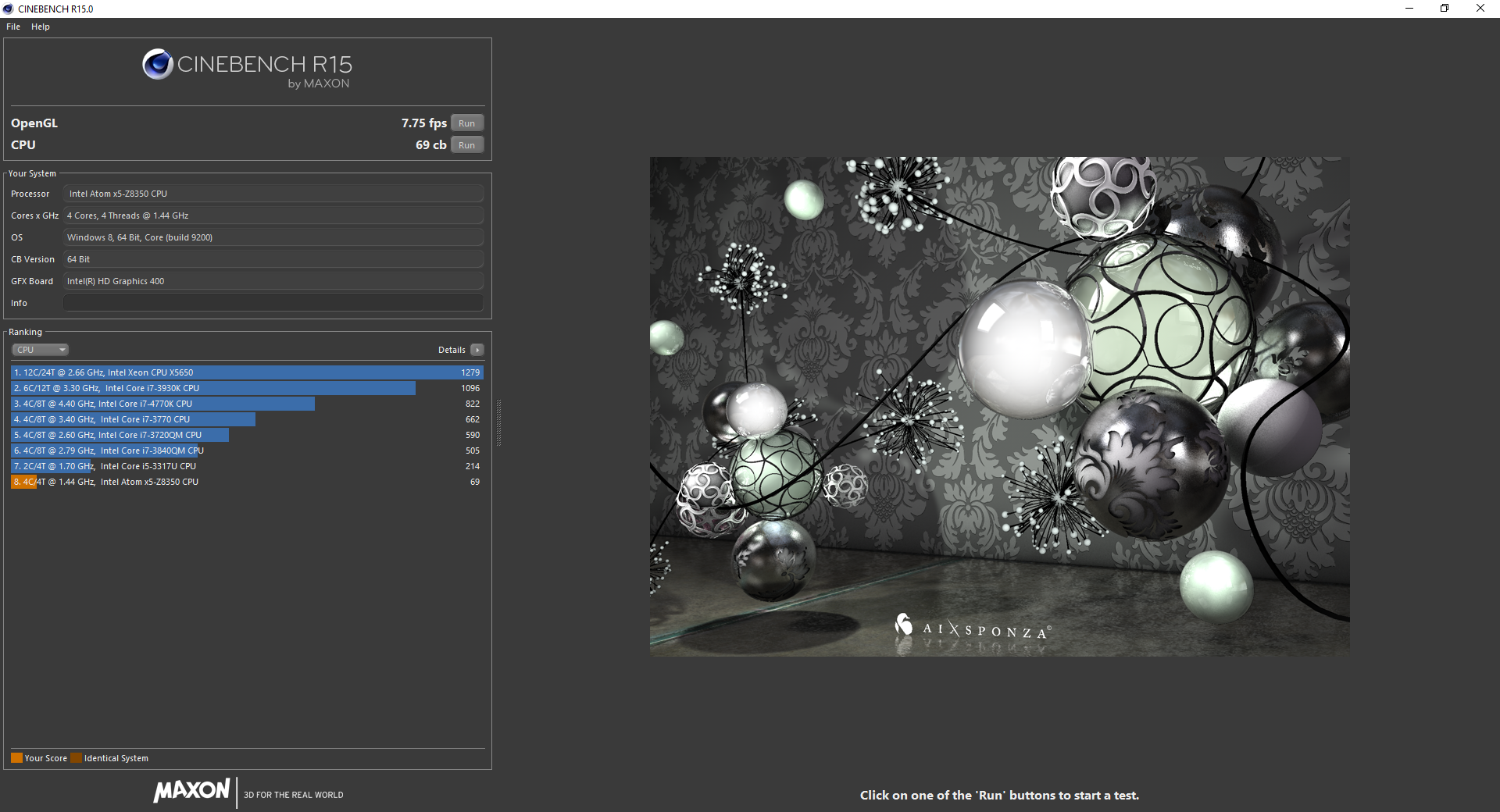Click the Cinebench app icon in title bar
This screenshot has height=812, width=1500.
point(9,9)
